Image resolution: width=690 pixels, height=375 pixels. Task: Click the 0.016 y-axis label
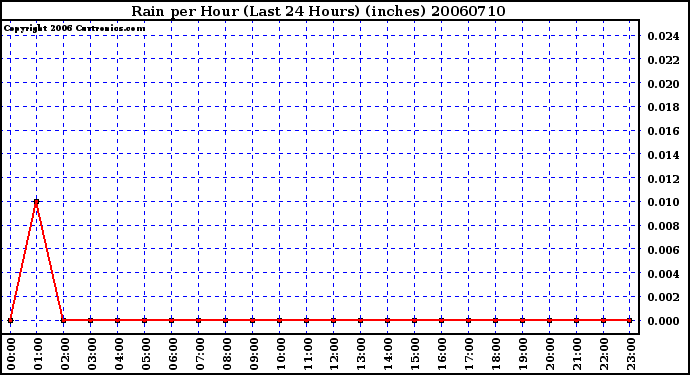tap(663, 131)
